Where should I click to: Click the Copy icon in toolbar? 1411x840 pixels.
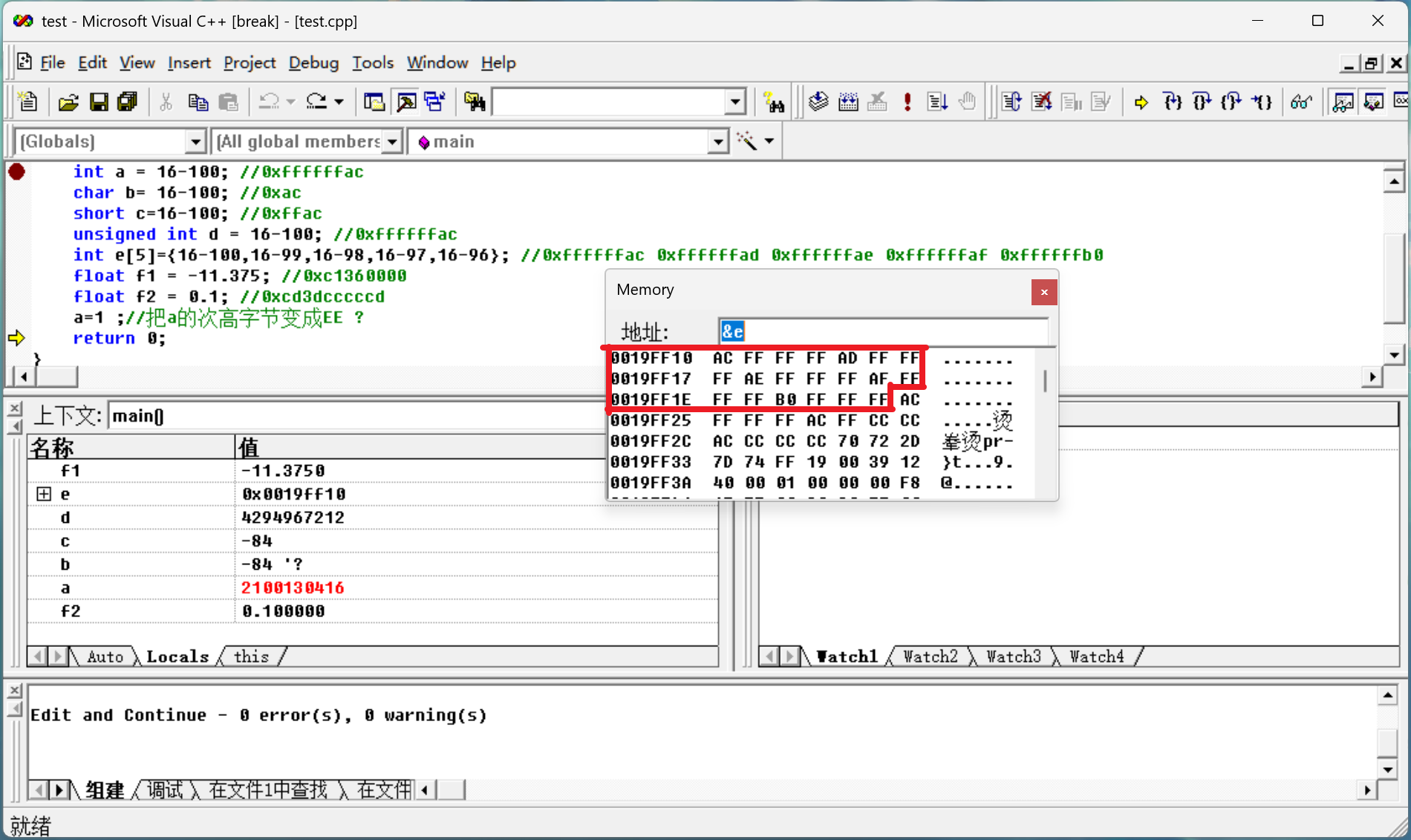tap(198, 102)
